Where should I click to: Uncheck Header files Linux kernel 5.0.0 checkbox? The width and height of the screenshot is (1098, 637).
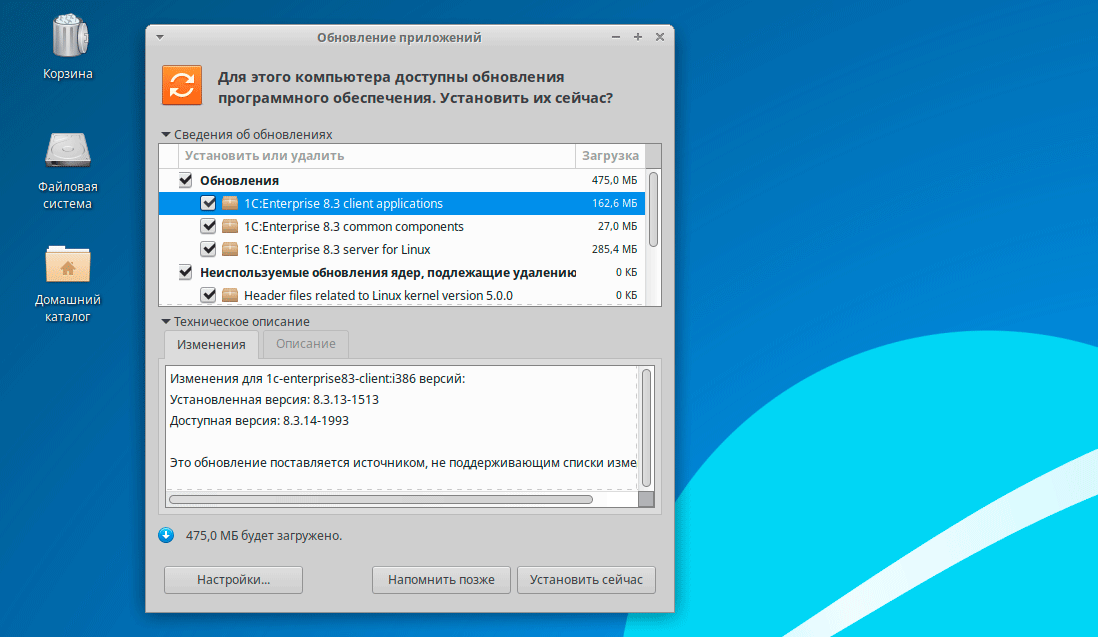coord(208,295)
